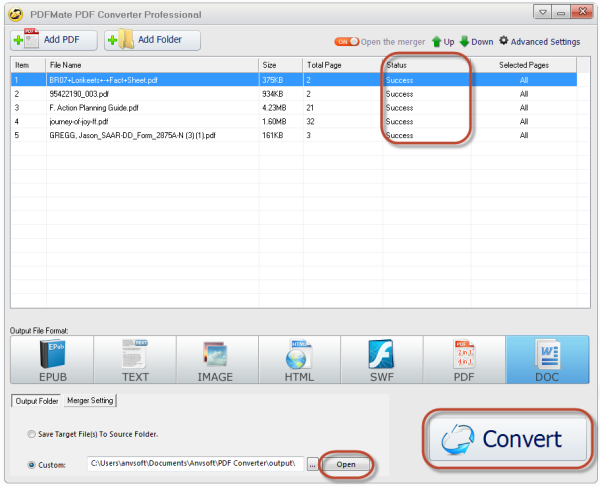Start conversion with the Convert button
Screen dimensions: 600x486
pyautogui.click(x=508, y=439)
